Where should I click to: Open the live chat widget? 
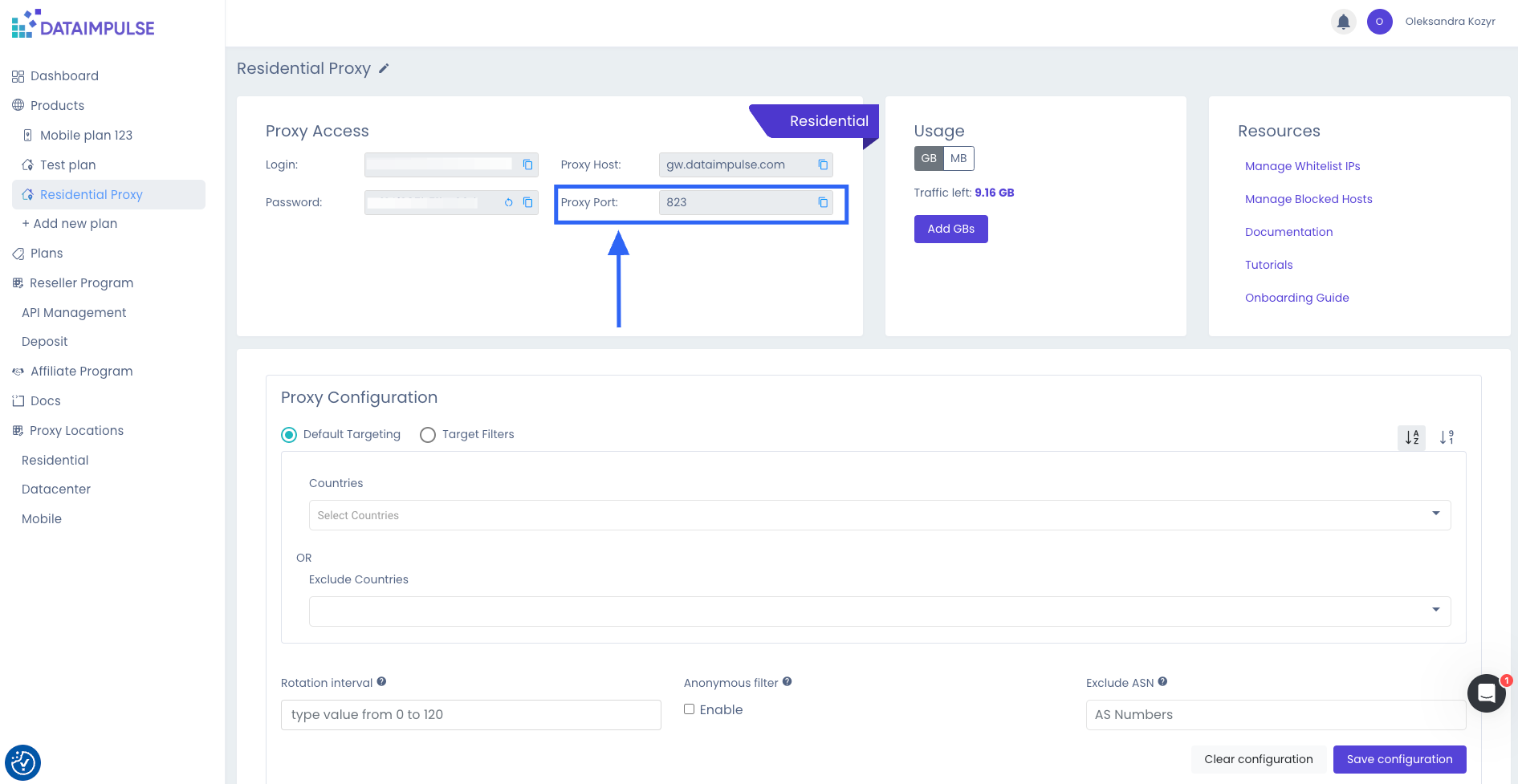pos(1486,693)
